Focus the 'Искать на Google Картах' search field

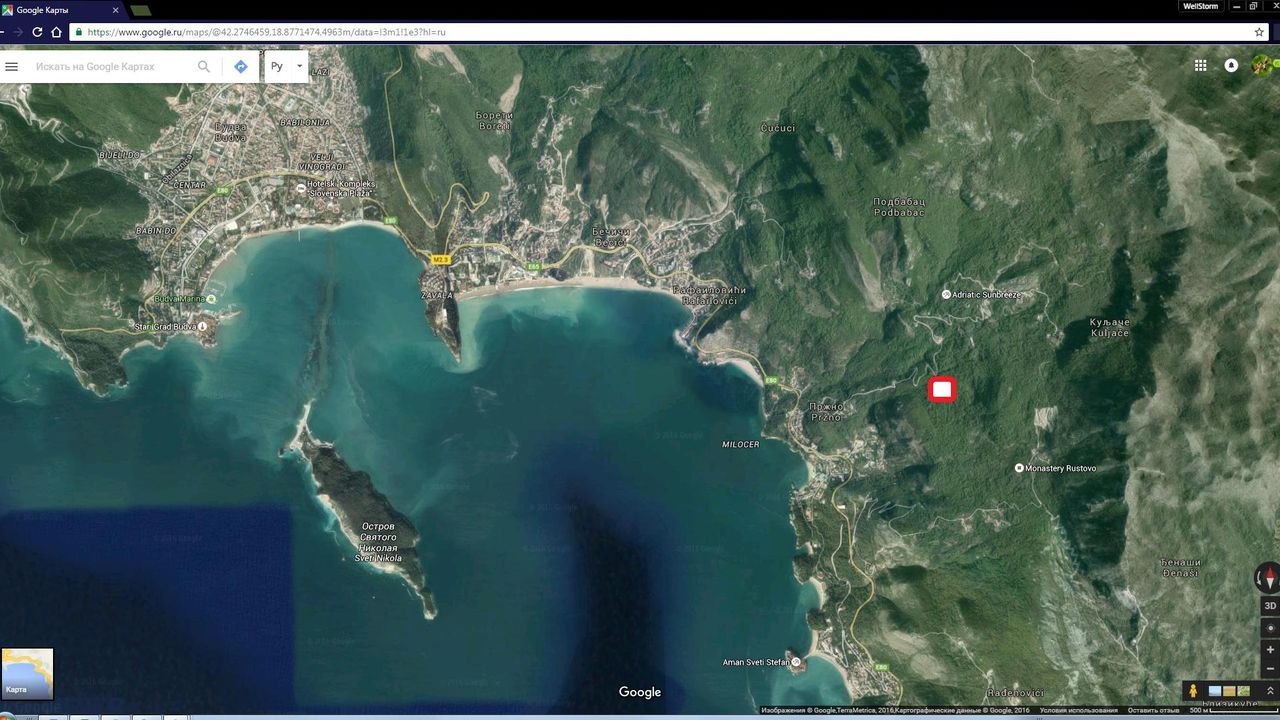pyautogui.click(x=110, y=67)
